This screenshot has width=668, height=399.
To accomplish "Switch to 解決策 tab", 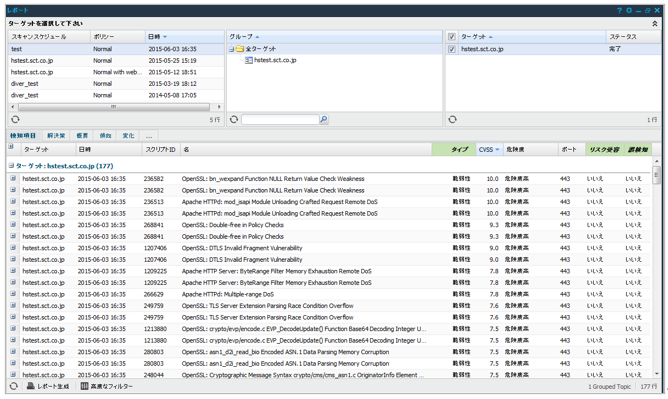I will point(56,136).
